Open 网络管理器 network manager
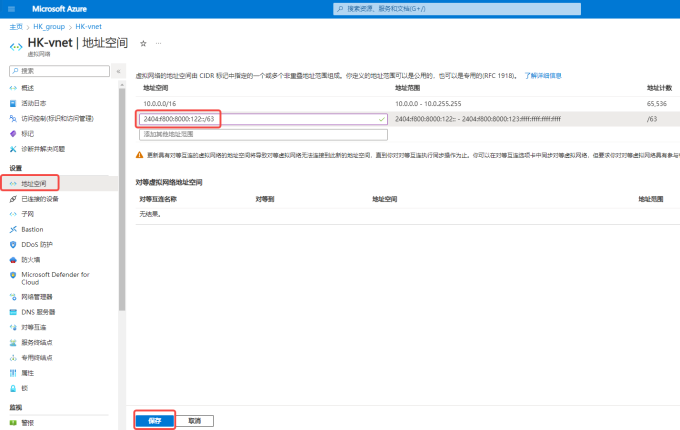 [36, 297]
